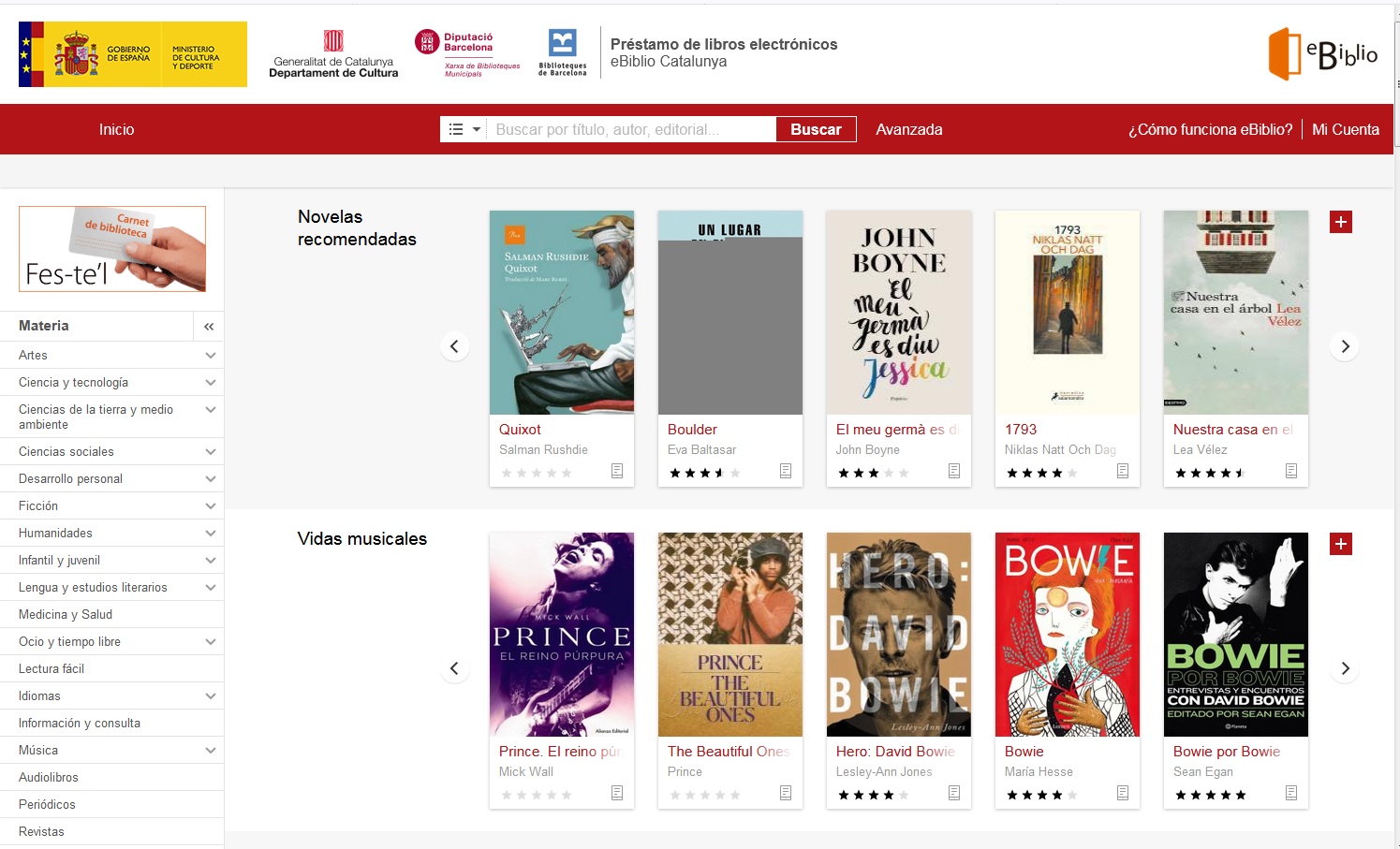Viewport: 1400px width, 849px height.
Task: Focus the search field for título, autor, editorial
Action: tap(632, 129)
